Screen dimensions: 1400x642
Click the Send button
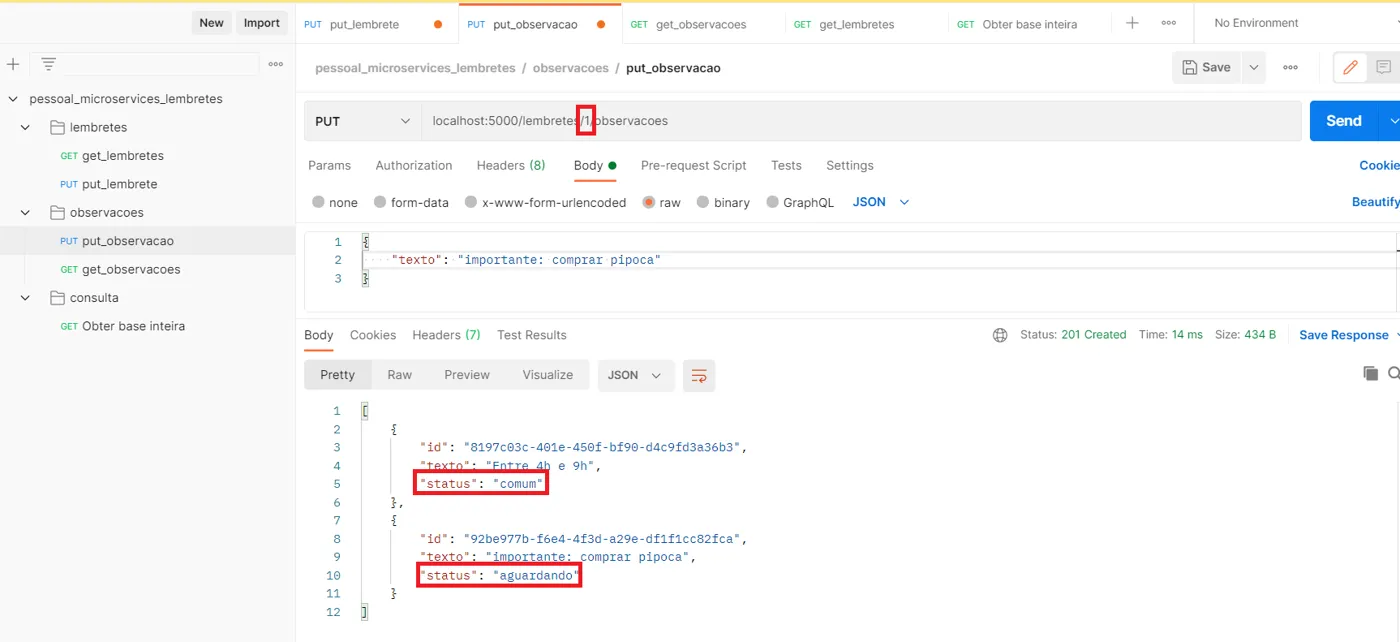coord(1344,121)
